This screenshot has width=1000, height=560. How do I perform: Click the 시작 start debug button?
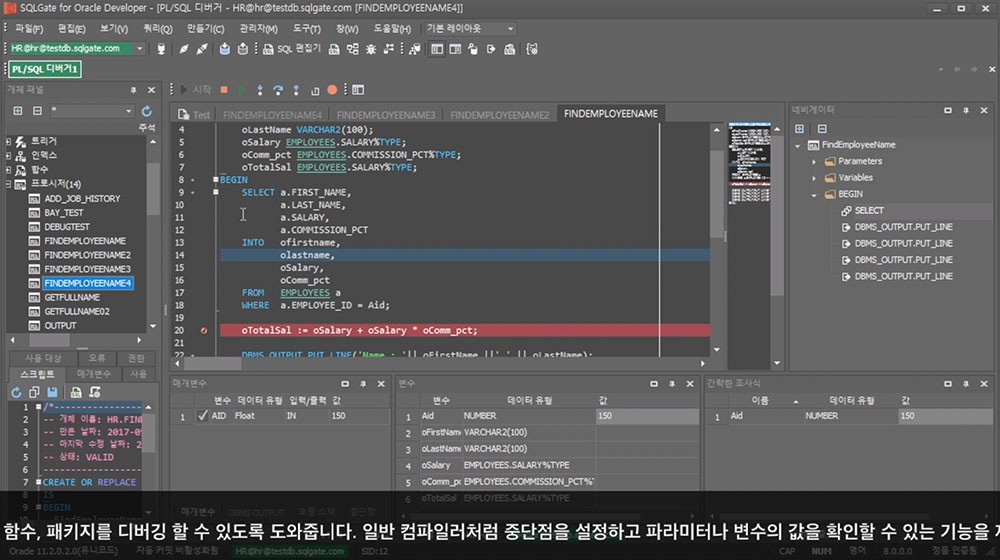pyautogui.click(x=195, y=90)
